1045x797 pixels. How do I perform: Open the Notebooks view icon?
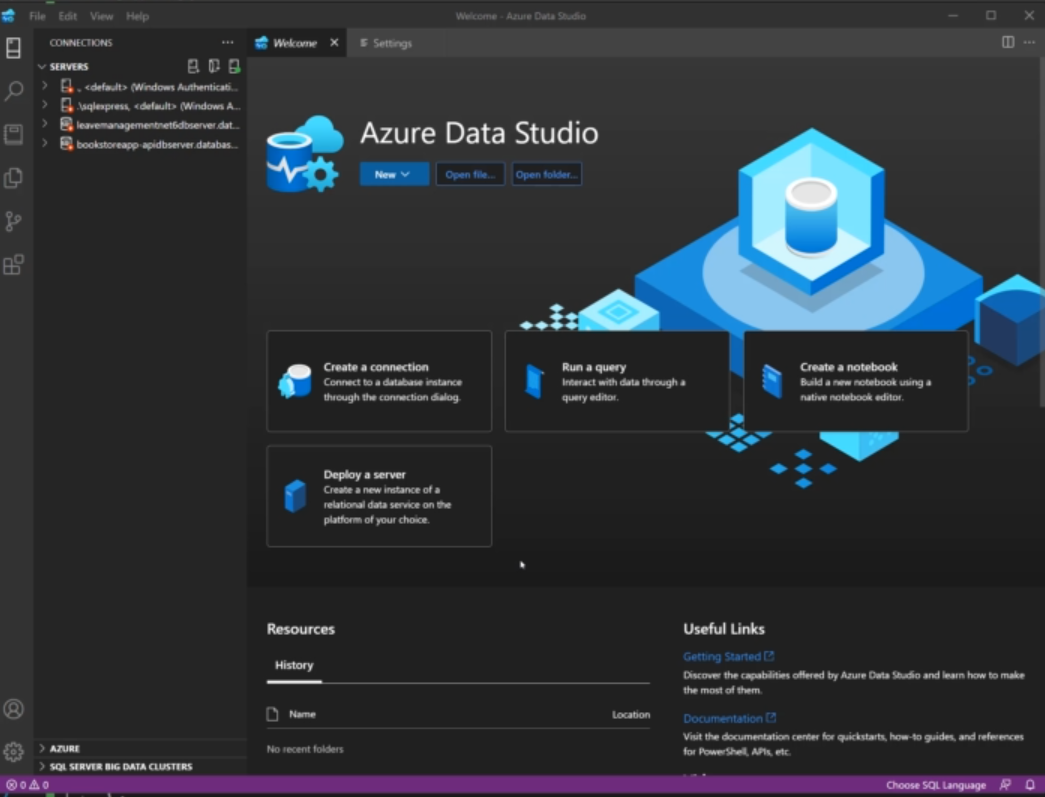click(13, 134)
